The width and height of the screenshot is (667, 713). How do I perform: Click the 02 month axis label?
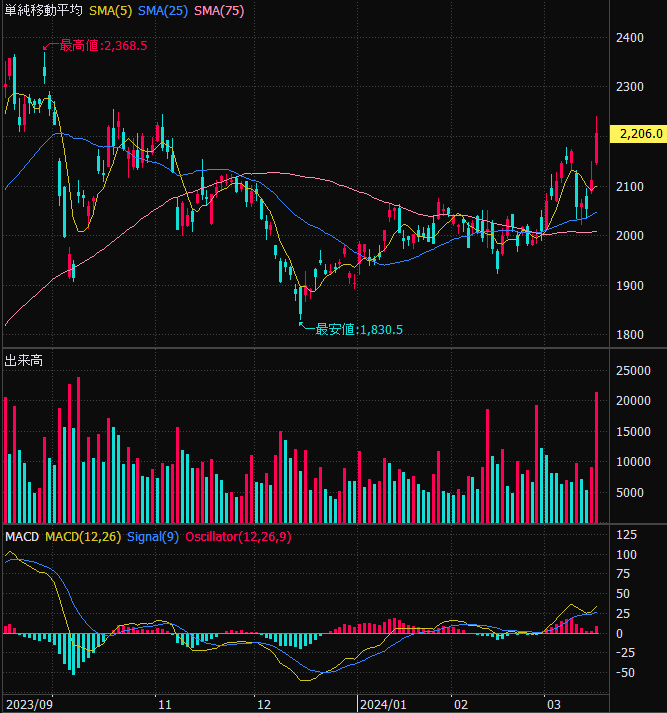[x=461, y=704]
